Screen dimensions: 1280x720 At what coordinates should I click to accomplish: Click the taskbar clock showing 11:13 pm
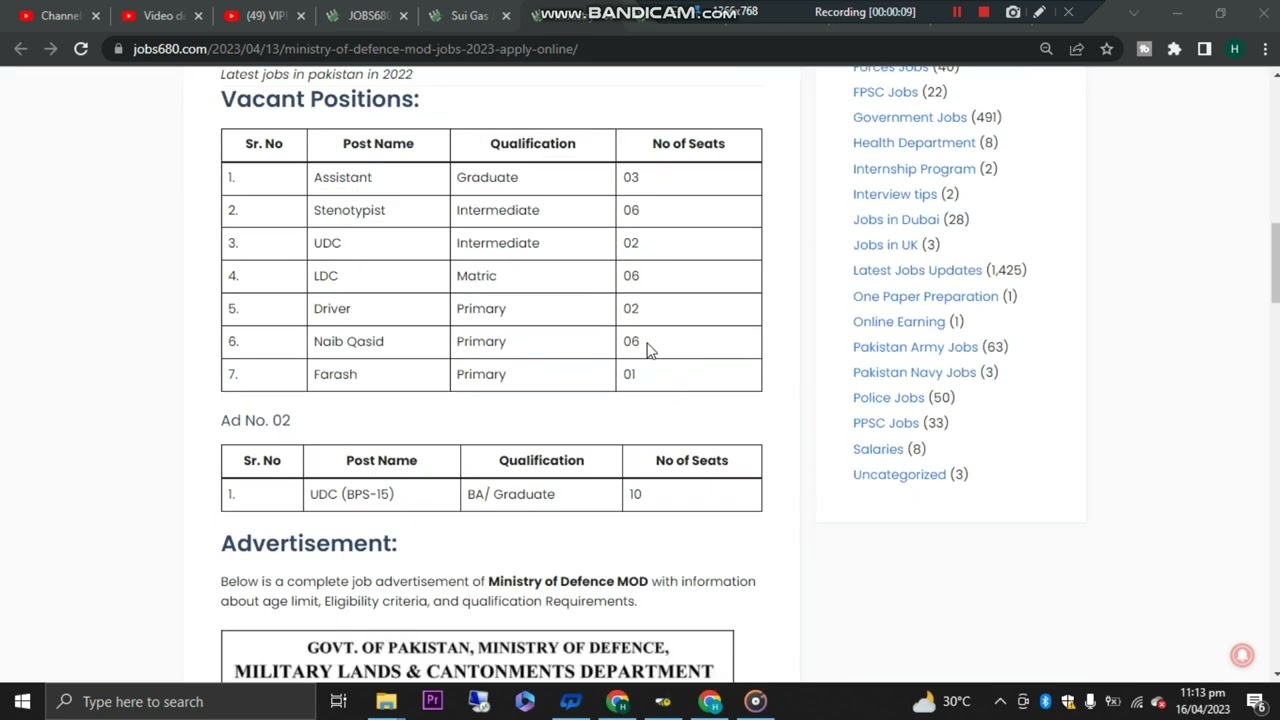[x=1203, y=701]
